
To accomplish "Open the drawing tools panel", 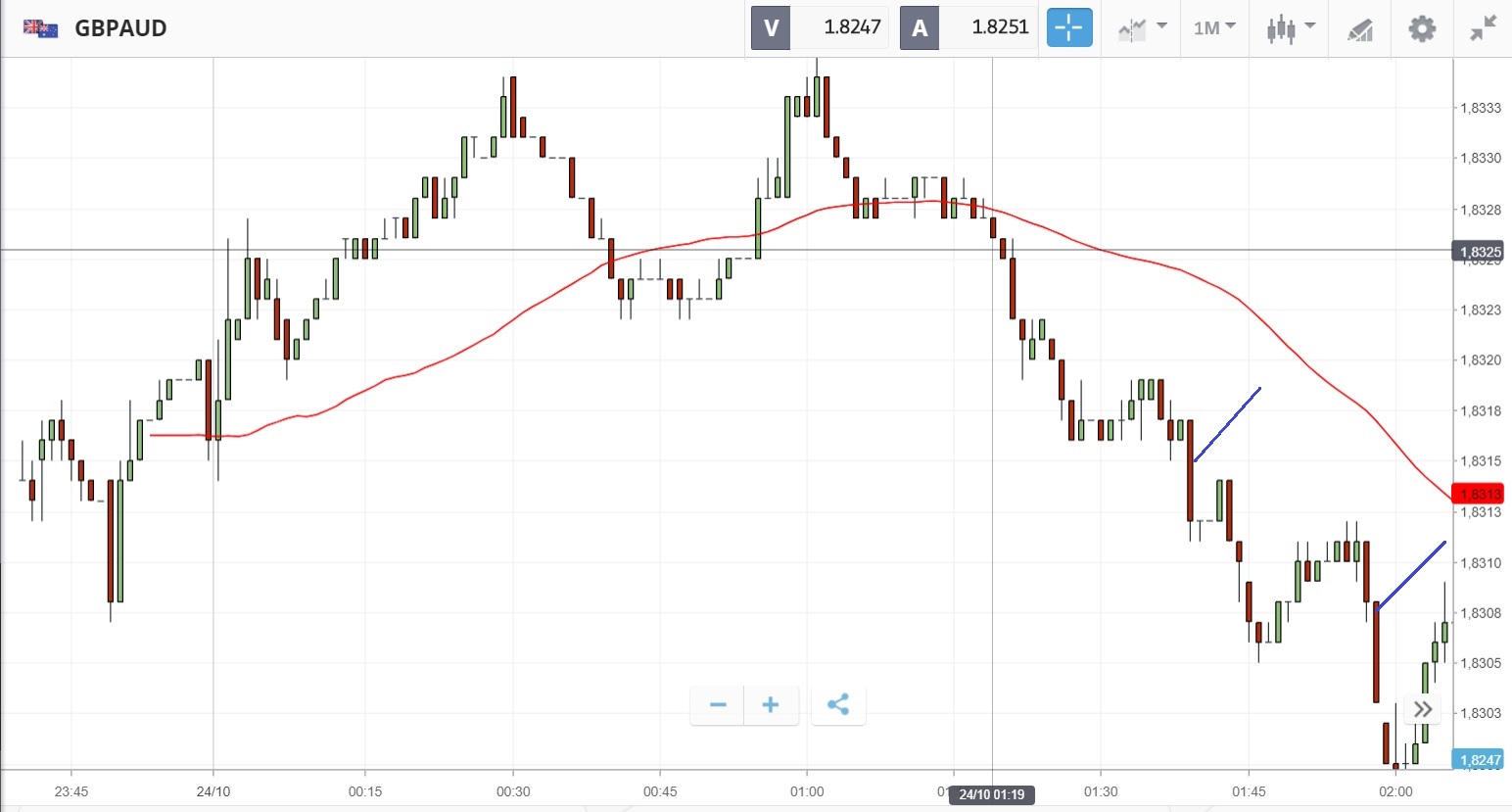I will click(1360, 28).
